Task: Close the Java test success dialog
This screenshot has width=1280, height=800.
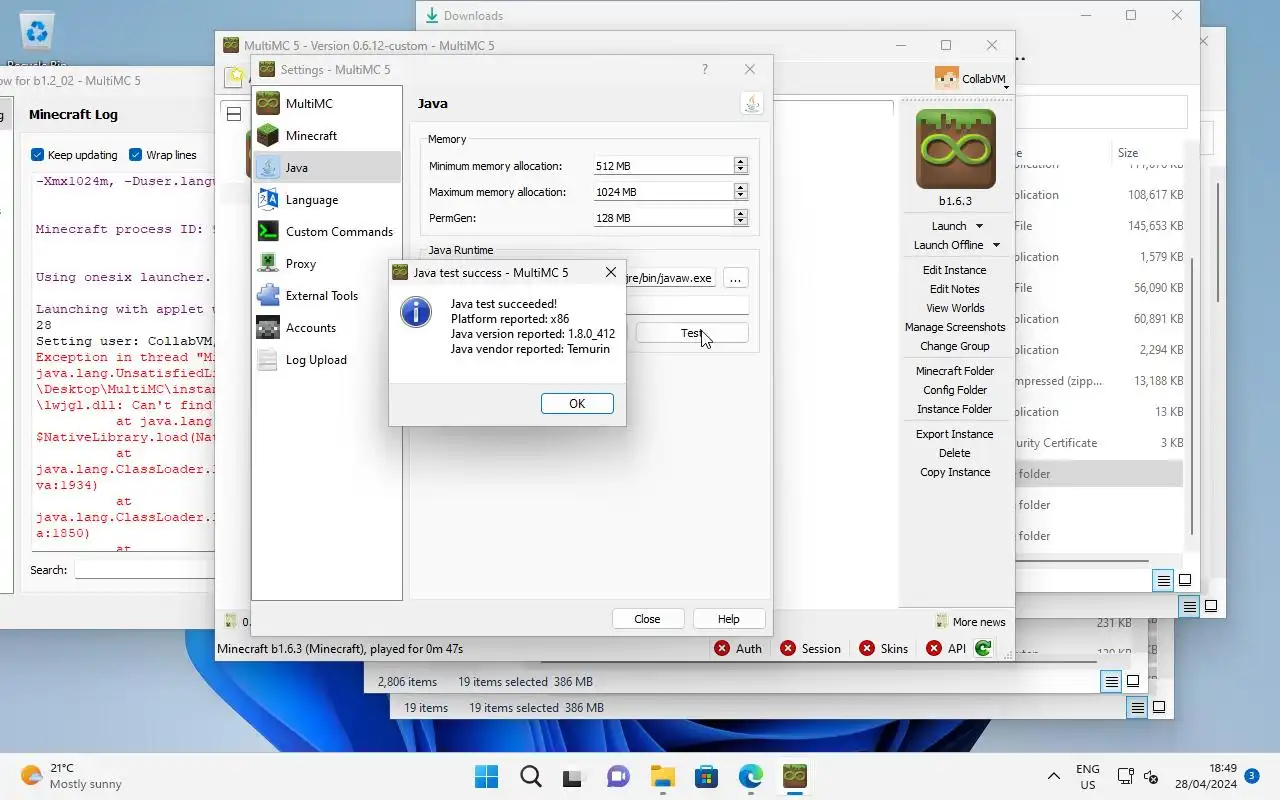Action: [x=611, y=272]
